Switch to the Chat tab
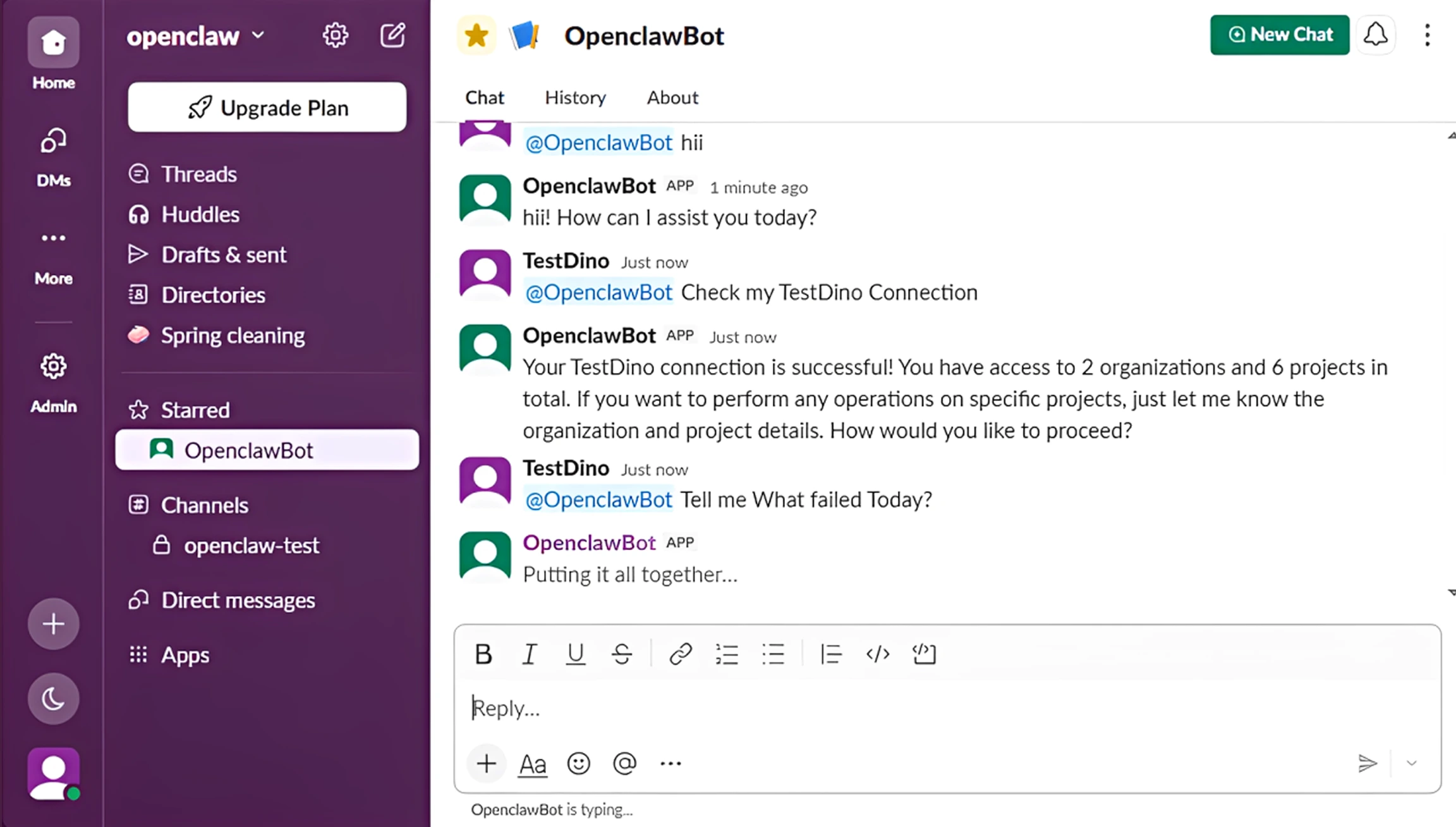The height and width of the screenshot is (827, 1456). pos(485,98)
